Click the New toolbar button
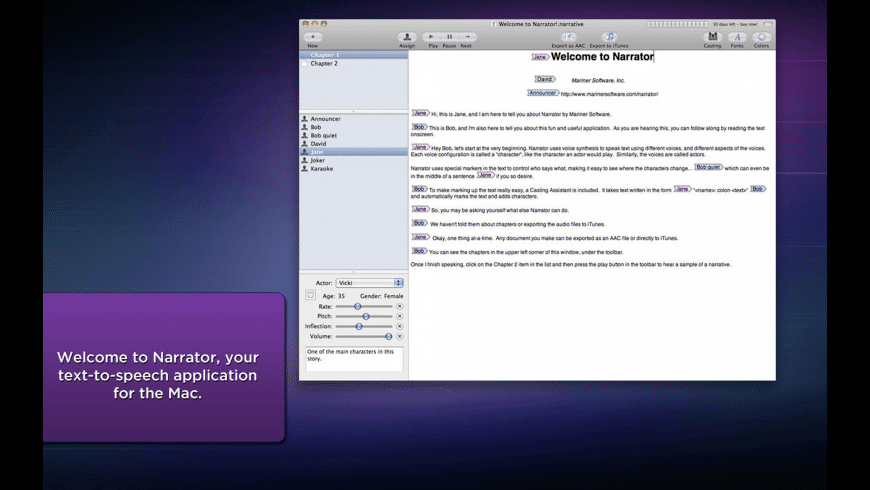This screenshot has height=490, width=870. pos(313,37)
